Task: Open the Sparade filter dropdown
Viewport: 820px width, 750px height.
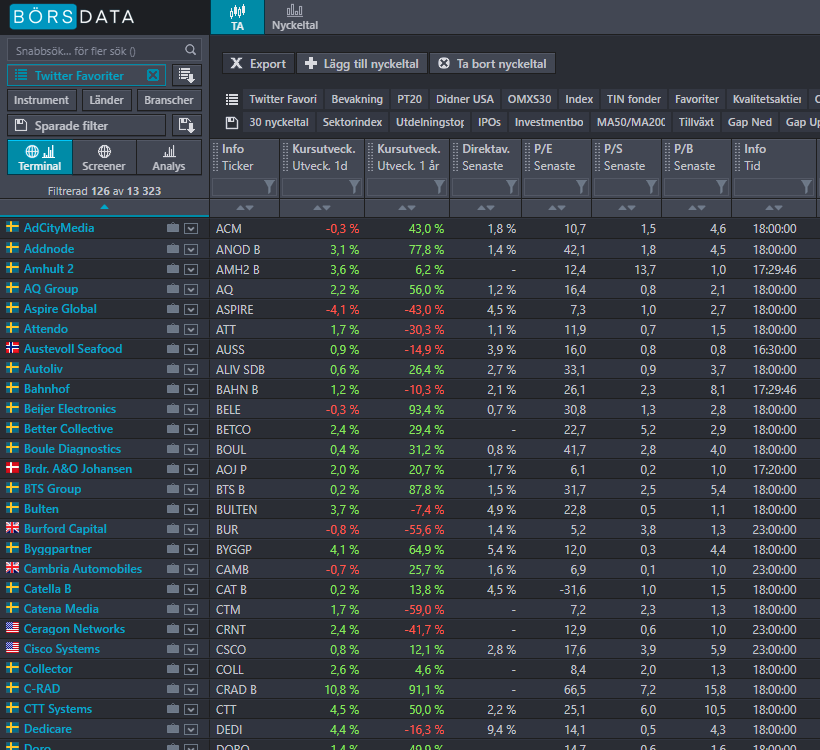Action: (87, 126)
